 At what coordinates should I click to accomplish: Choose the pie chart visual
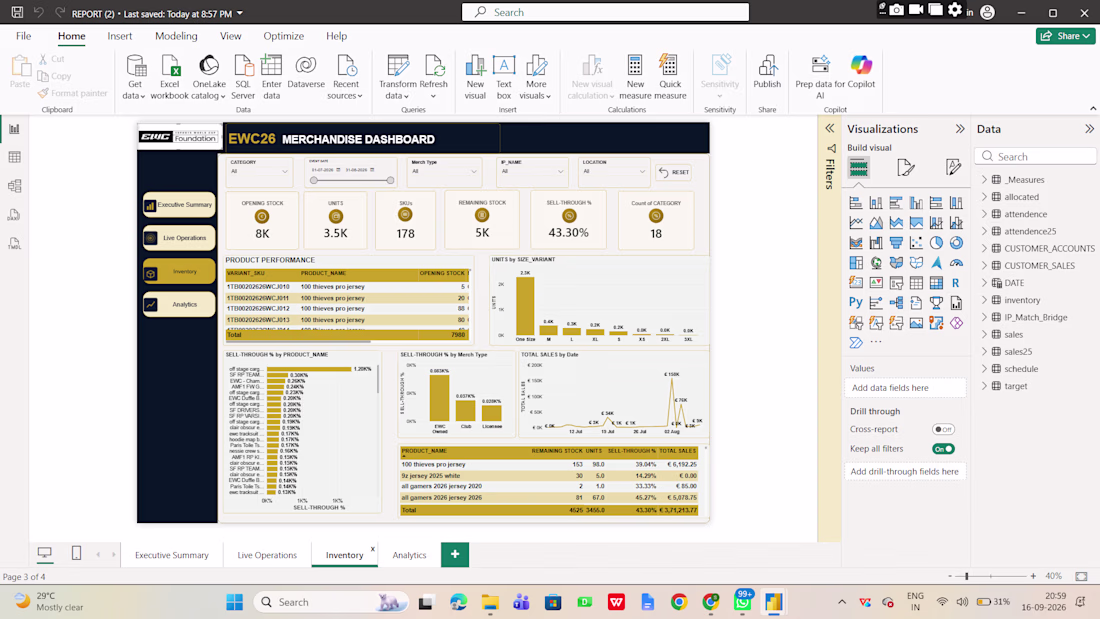936,243
